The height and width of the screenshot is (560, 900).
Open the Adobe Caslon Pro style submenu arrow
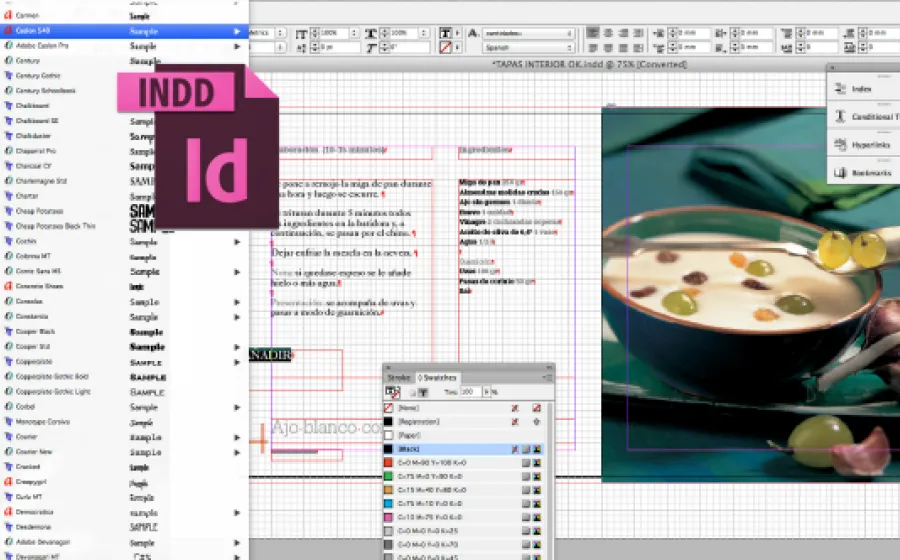237,46
